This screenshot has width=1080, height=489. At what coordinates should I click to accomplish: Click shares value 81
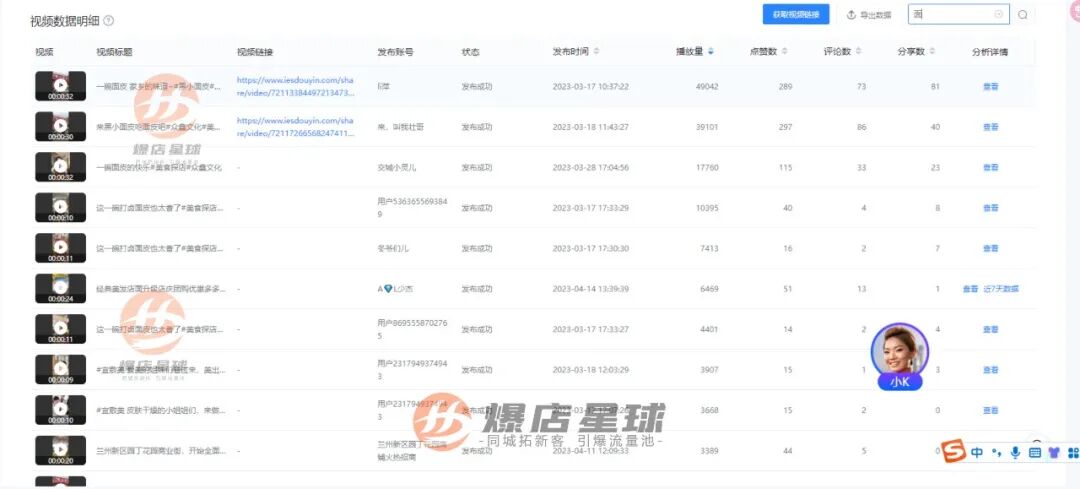[935, 87]
